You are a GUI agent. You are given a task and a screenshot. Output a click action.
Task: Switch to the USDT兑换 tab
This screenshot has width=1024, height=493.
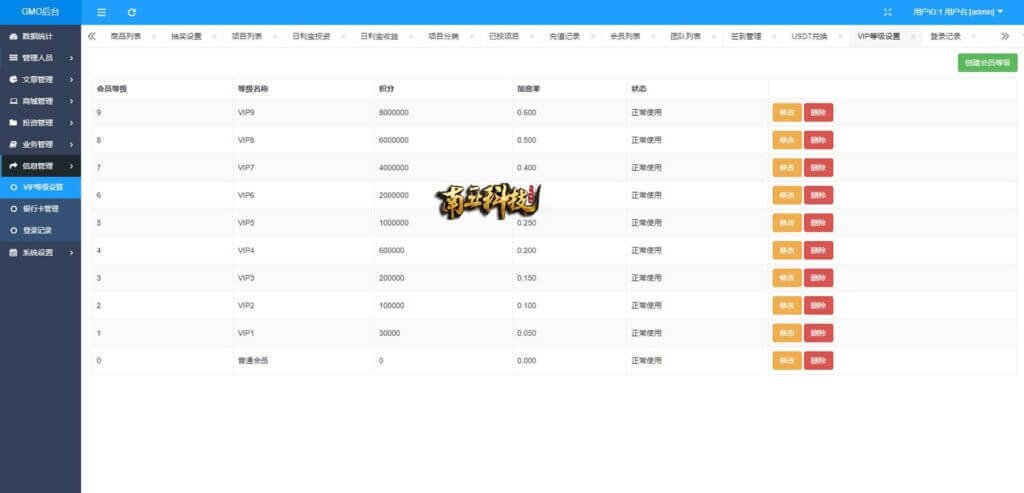point(810,36)
